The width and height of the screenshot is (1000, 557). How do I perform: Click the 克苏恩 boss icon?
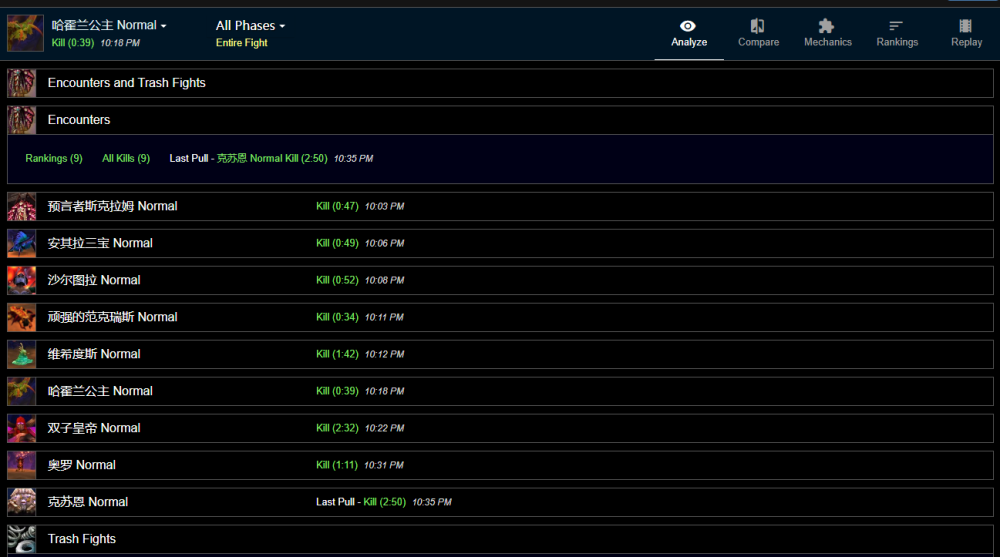pyautogui.click(x=22, y=503)
